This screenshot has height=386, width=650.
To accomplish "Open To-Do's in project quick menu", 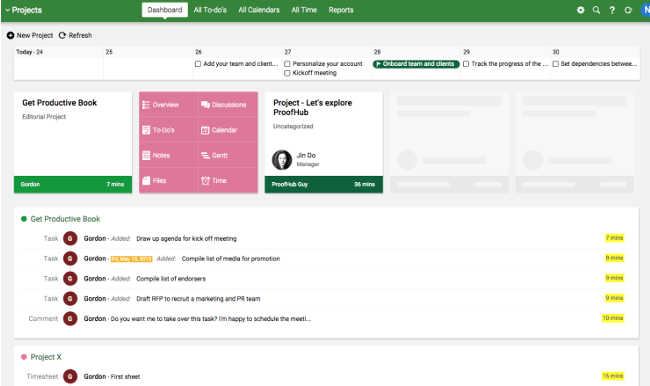I will [168, 130].
